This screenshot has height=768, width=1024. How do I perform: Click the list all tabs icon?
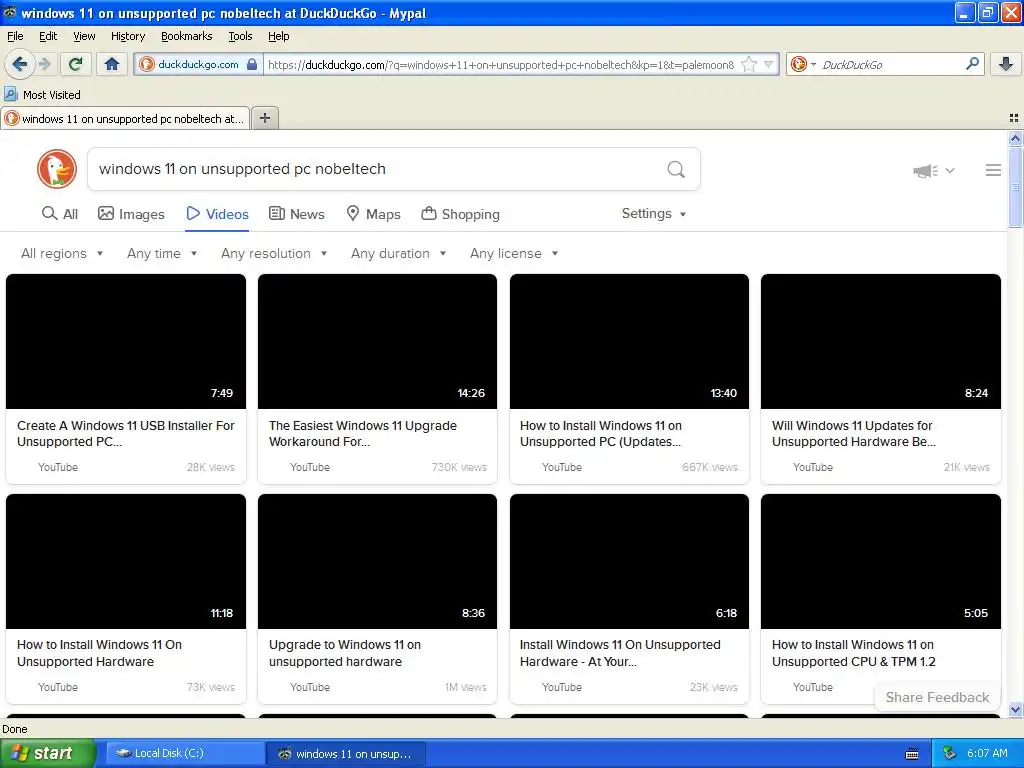tap(1014, 118)
